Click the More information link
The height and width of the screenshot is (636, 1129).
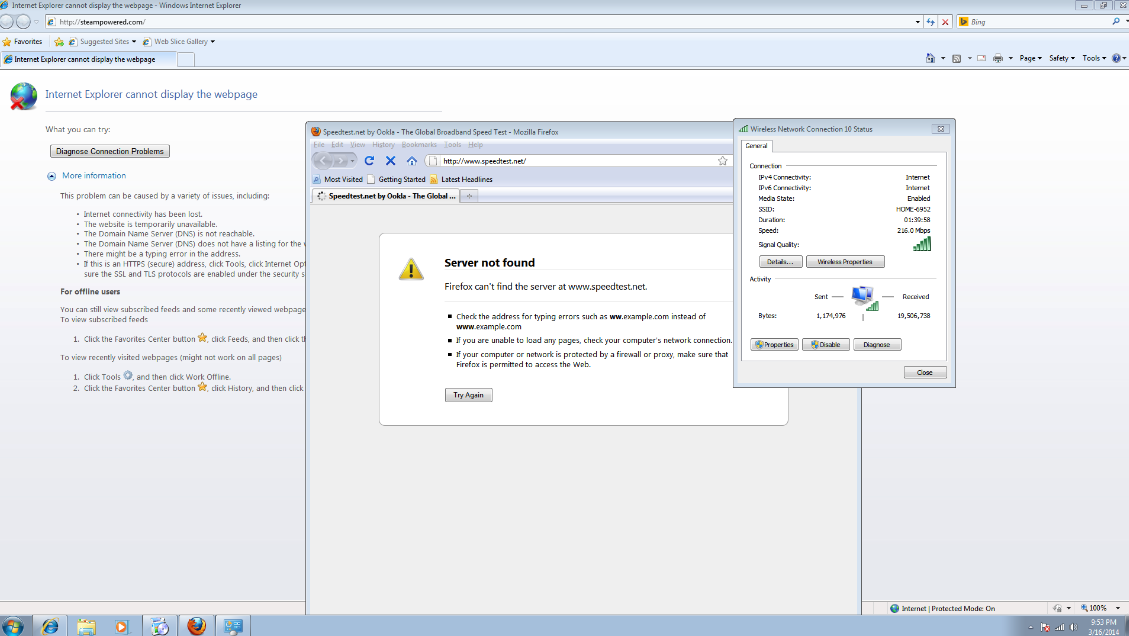[94, 176]
